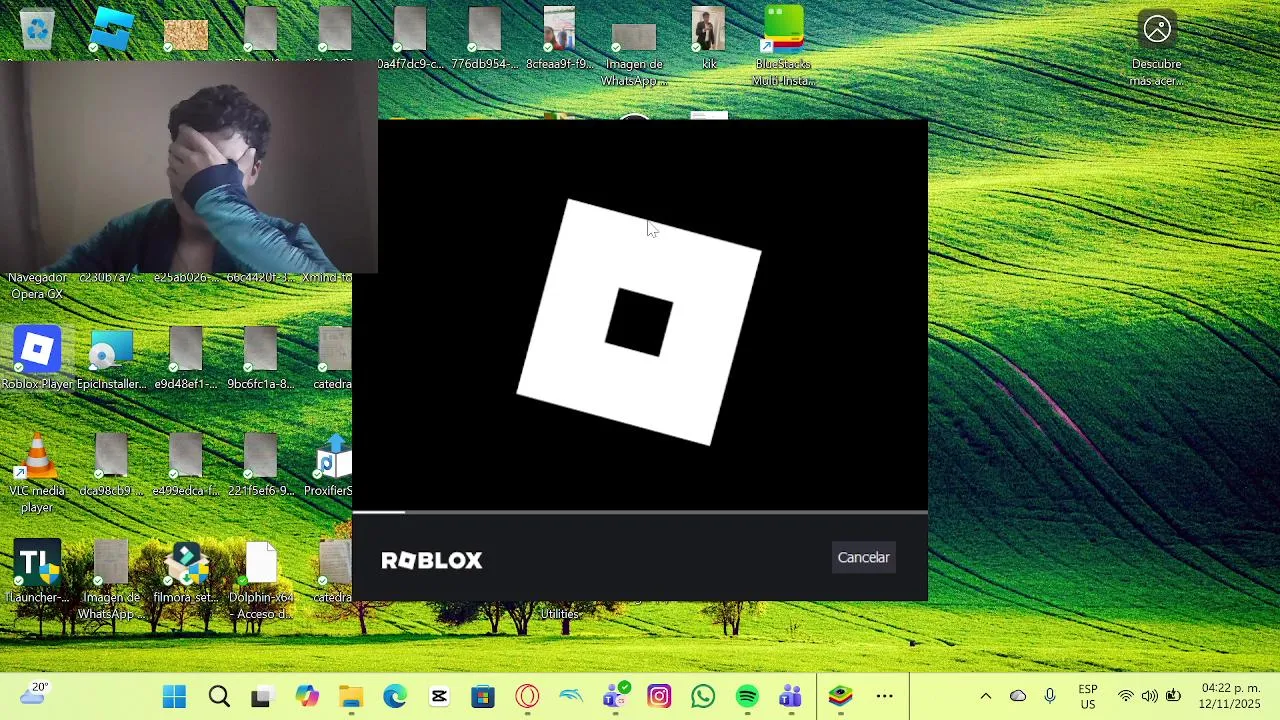
Task: Open the 776db954 file on the desktop
Action: 484,38
